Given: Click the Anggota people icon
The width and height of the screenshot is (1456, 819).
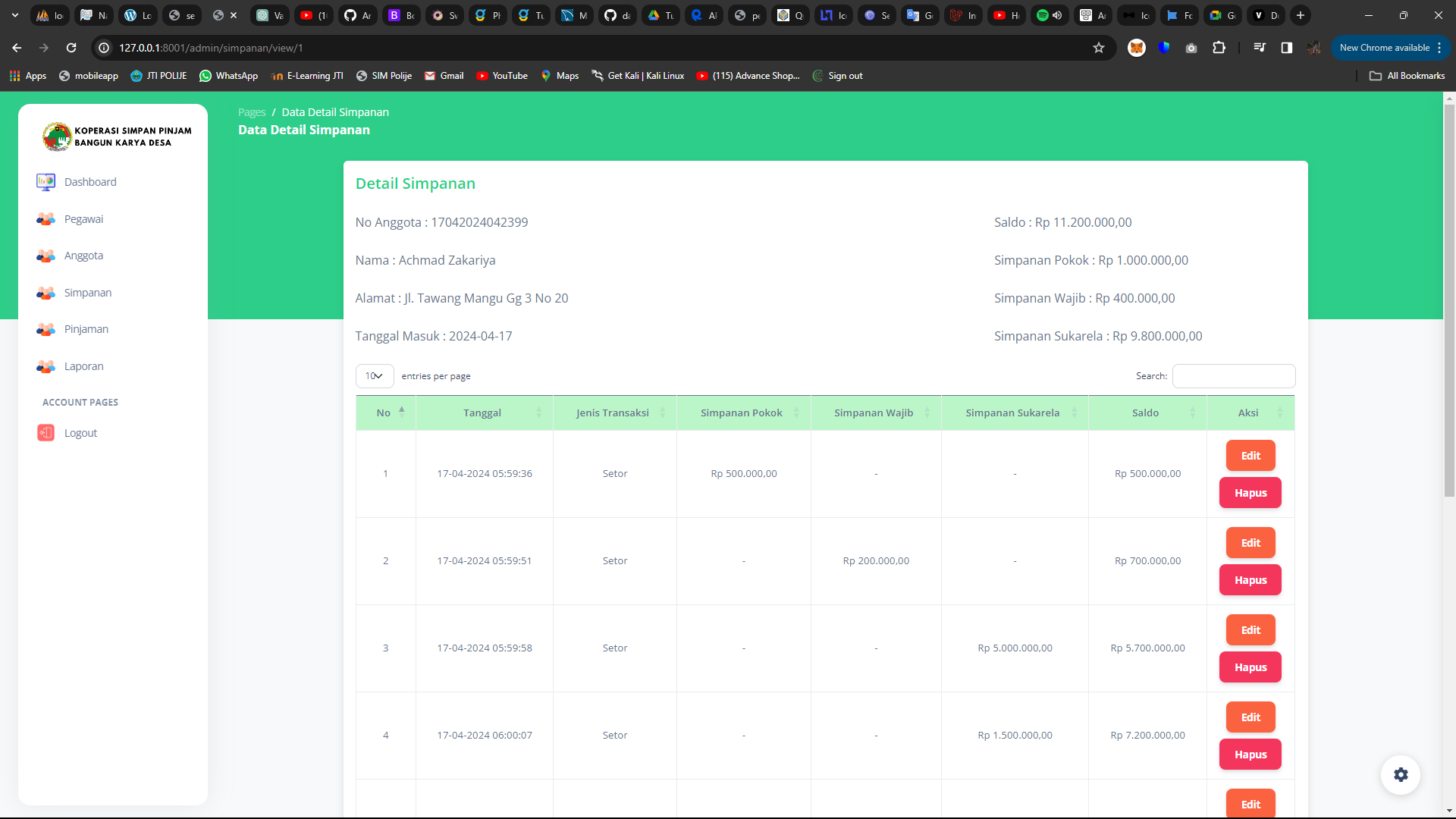Looking at the screenshot, I should coord(45,256).
